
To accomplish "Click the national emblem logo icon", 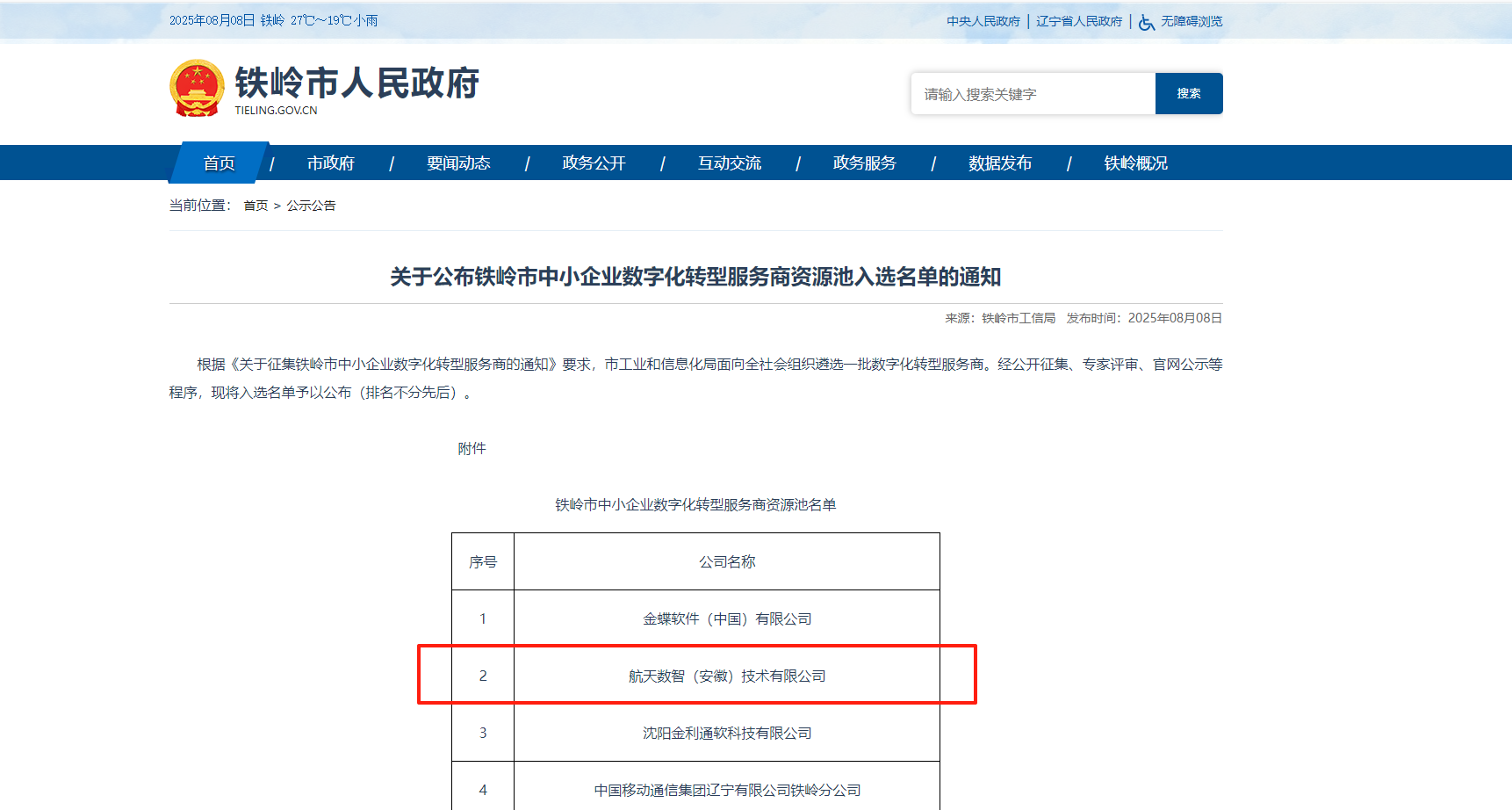I will point(197,88).
